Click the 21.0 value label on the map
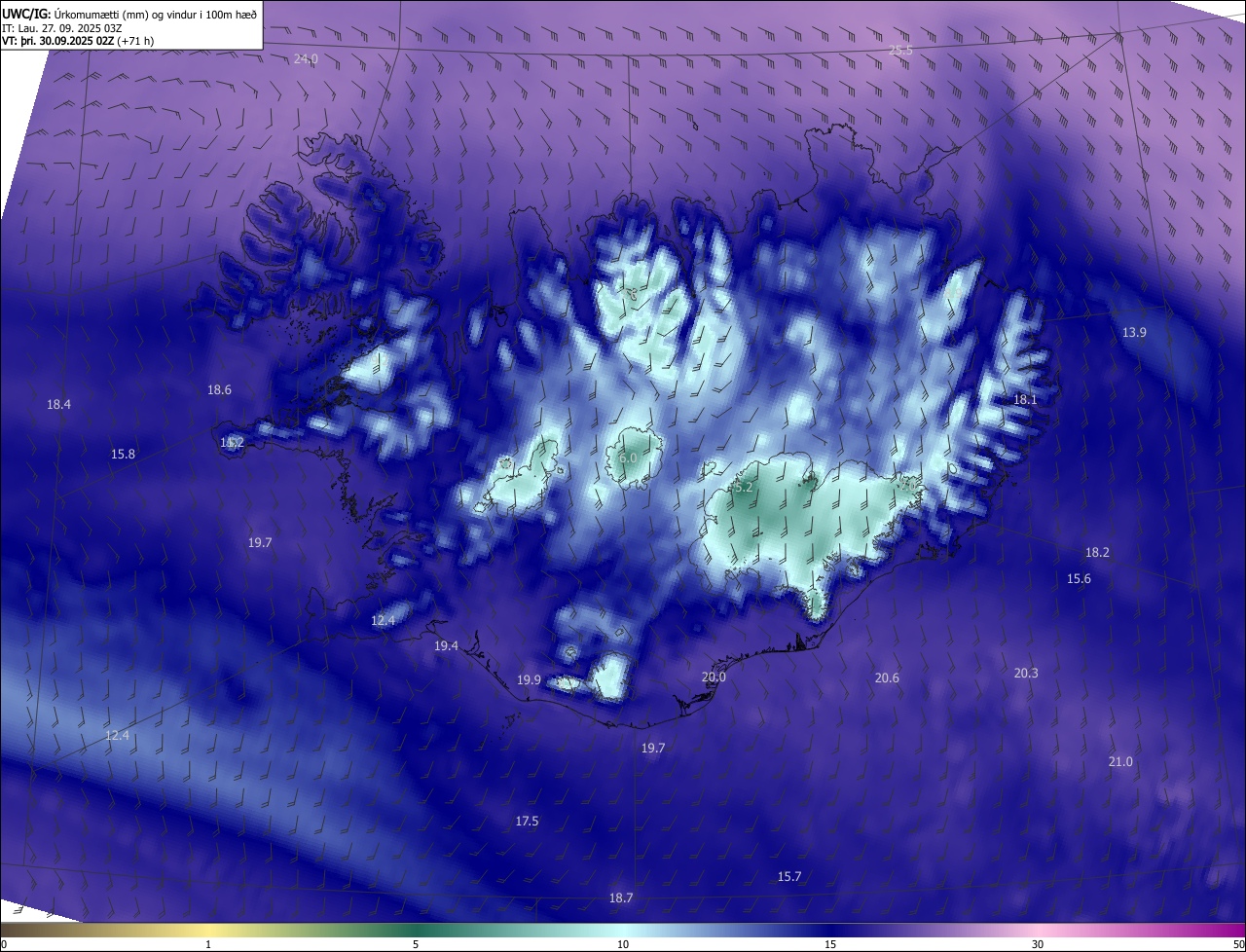Screen dimensions: 1246x952 click(x=1120, y=762)
